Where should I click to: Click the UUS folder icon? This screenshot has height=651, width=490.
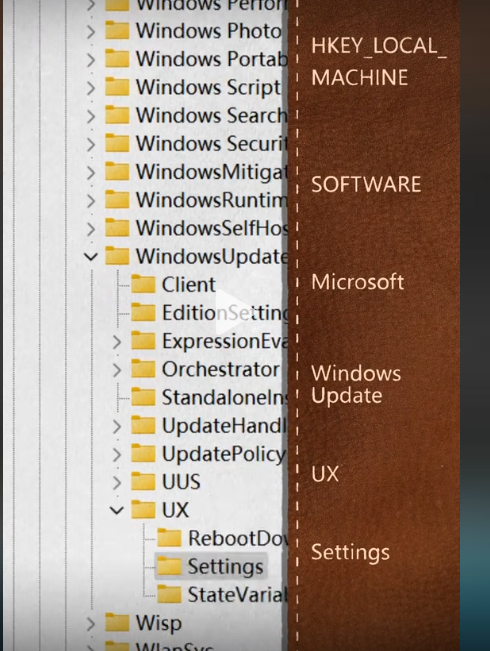143,482
